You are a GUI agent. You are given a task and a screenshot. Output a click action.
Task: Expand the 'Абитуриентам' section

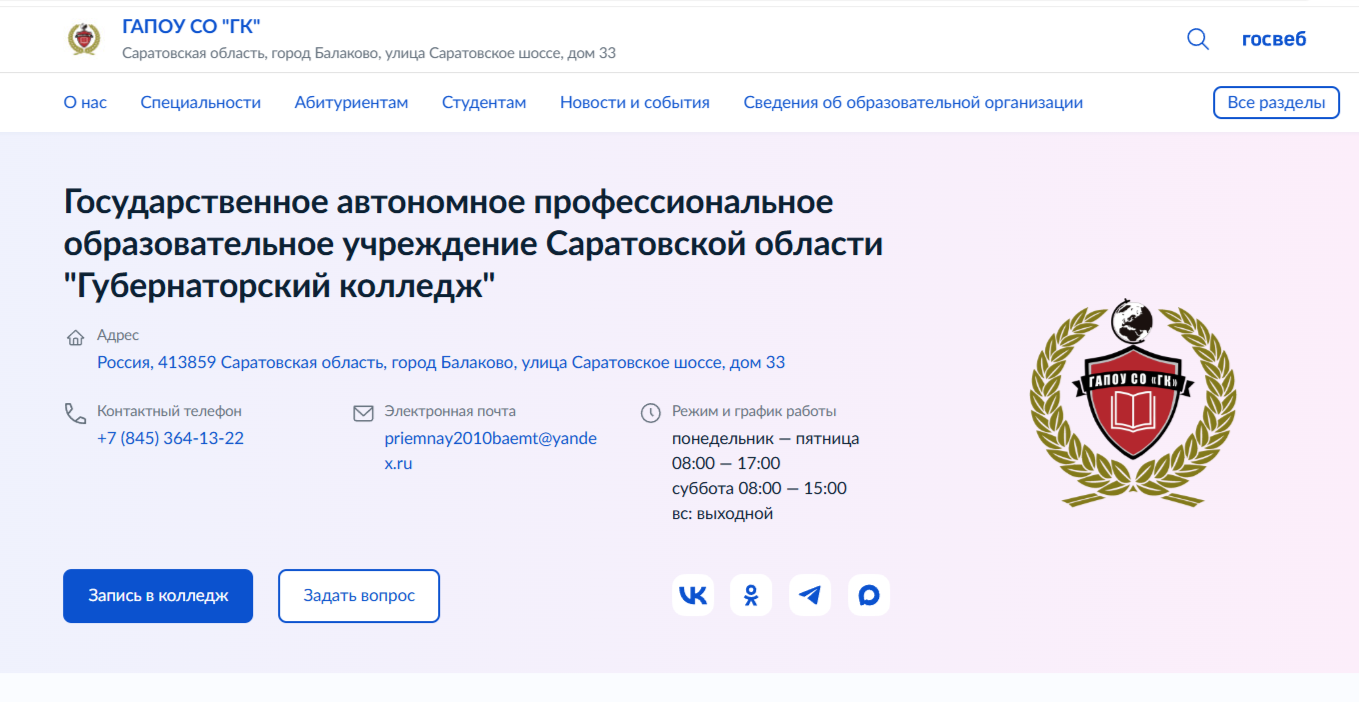coord(351,102)
